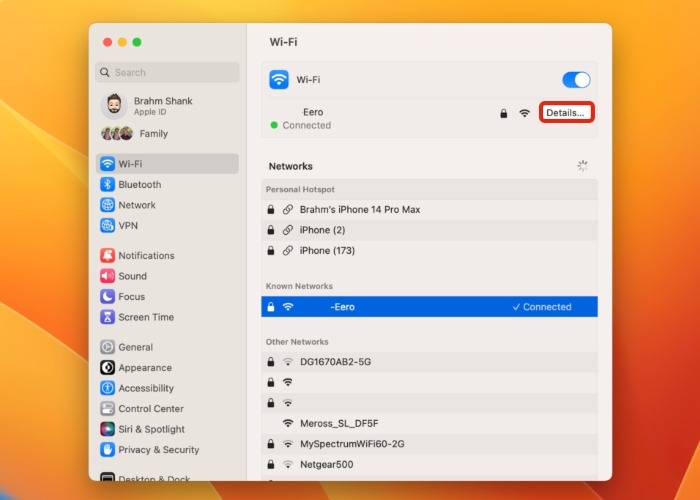Open the VPN settings pane
The width and height of the screenshot is (700, 500).
pos(127,226)
